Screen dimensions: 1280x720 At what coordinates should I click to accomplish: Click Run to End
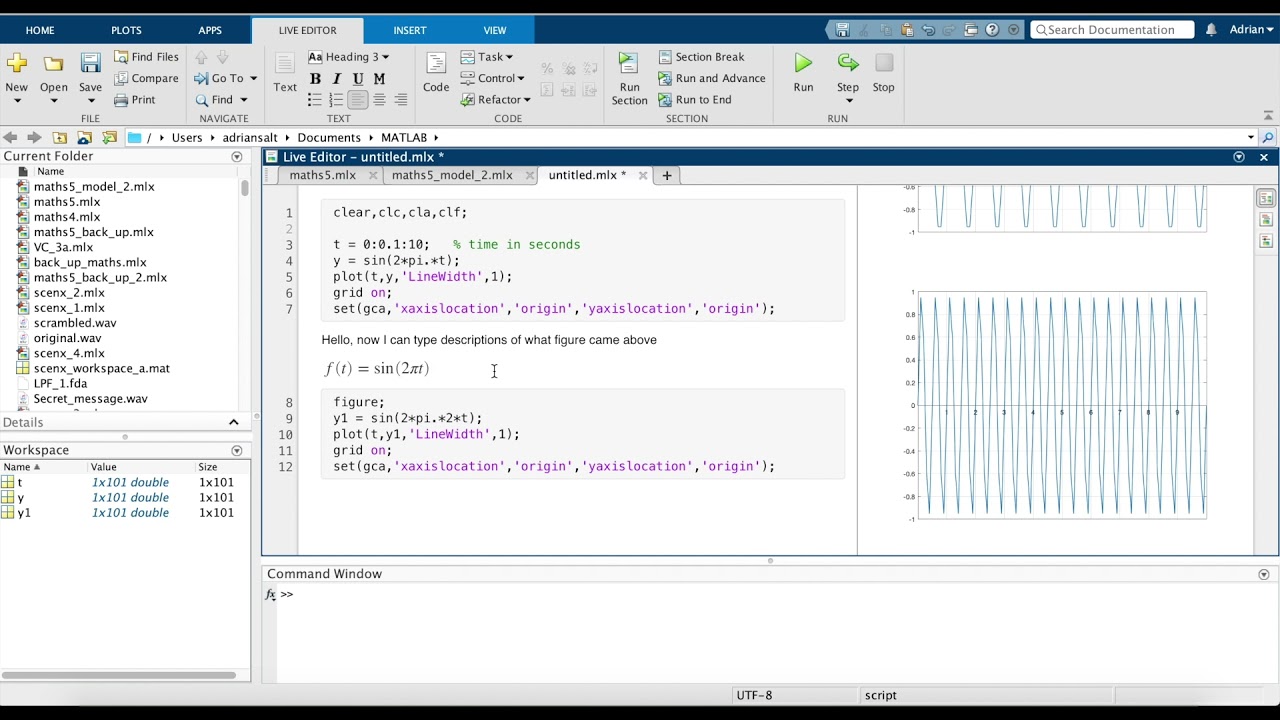pos(694,100)
